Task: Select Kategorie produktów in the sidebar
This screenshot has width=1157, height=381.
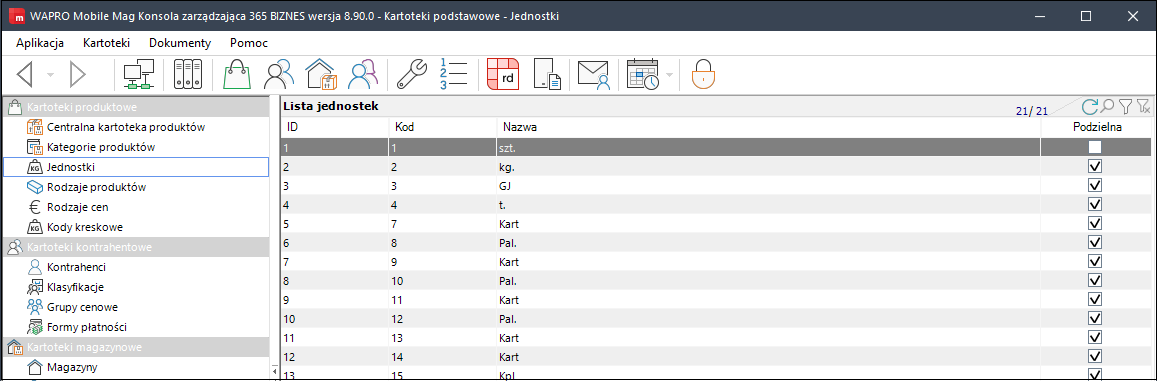Action: [101, 147]
